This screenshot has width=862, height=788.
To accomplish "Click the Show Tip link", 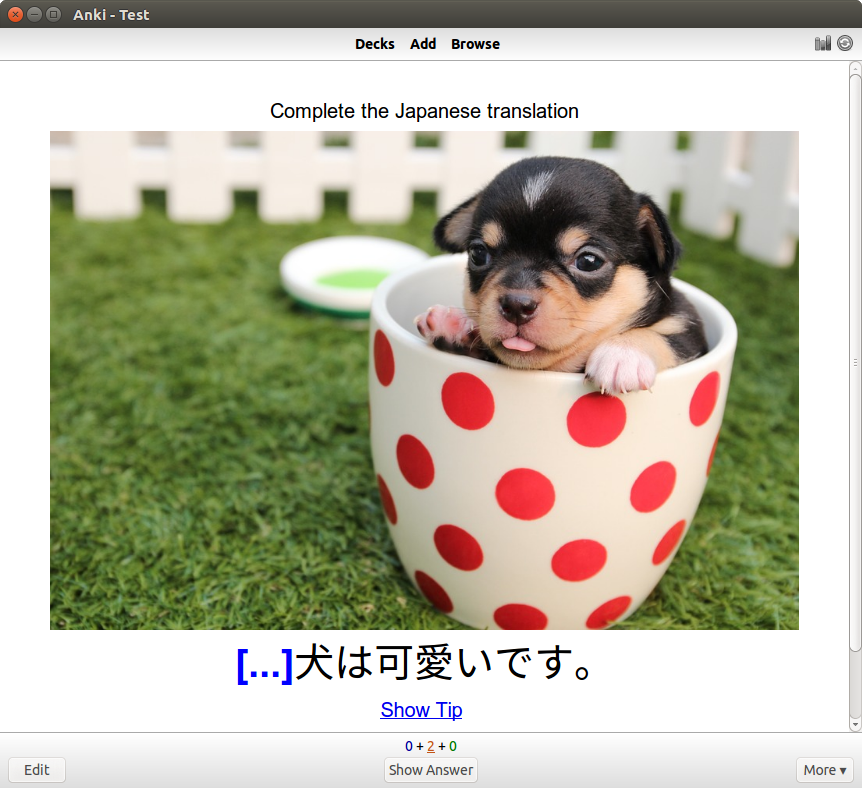I will [x=421, y=710].
